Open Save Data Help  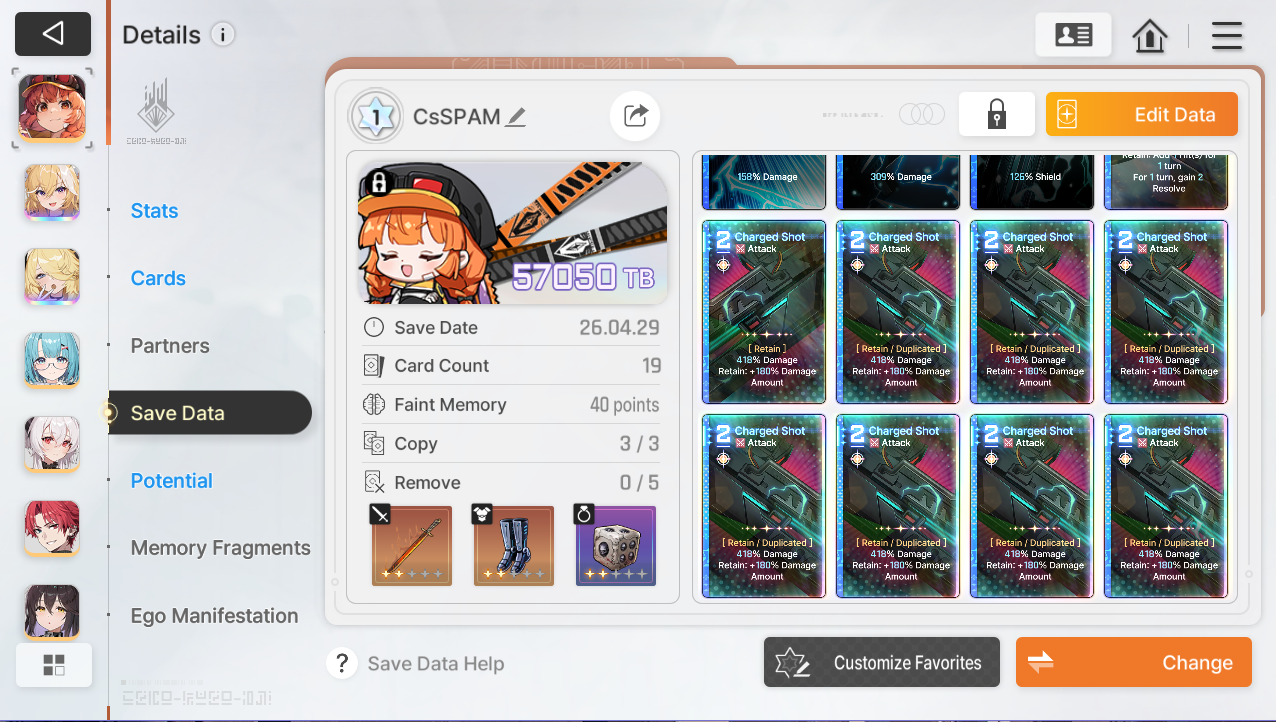tap(435, 664)
